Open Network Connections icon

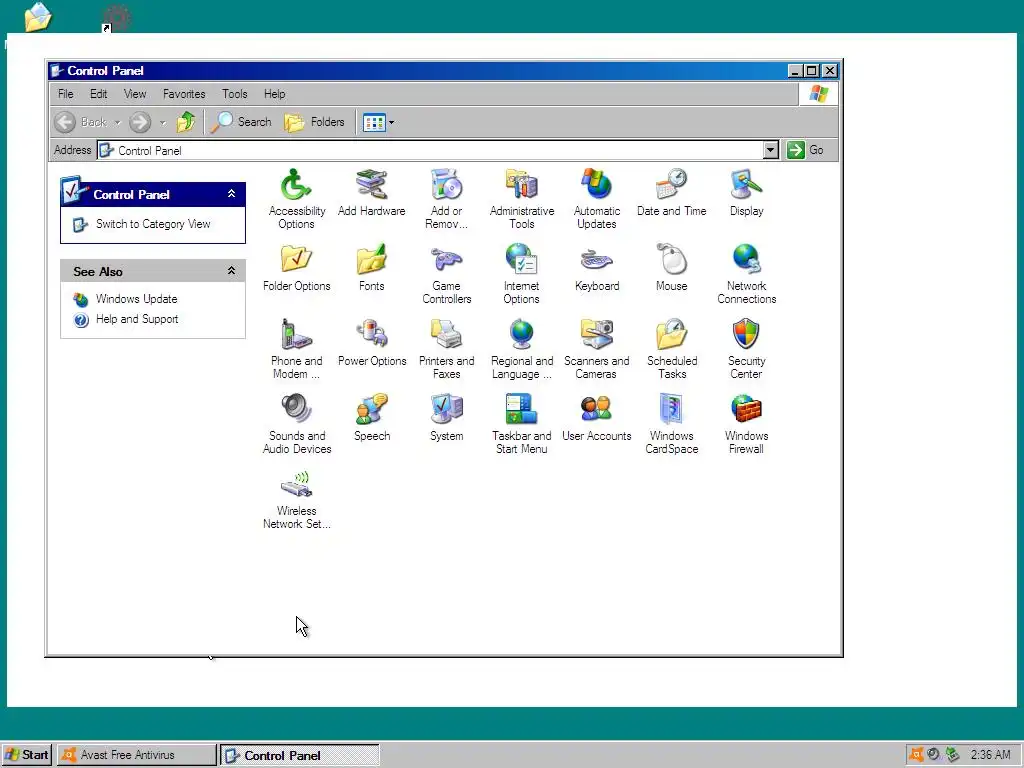tap(746, 274)
